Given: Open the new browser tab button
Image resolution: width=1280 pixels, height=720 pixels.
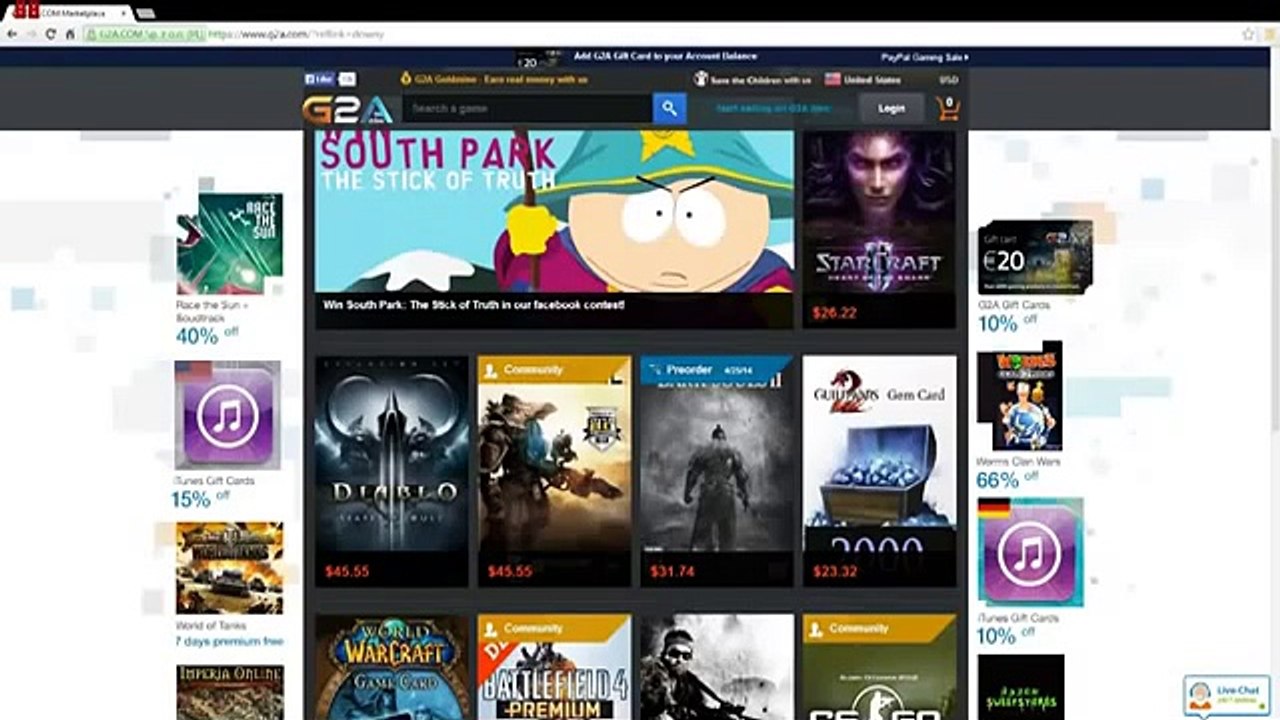Looking at the screenshot, I should 145,13.
